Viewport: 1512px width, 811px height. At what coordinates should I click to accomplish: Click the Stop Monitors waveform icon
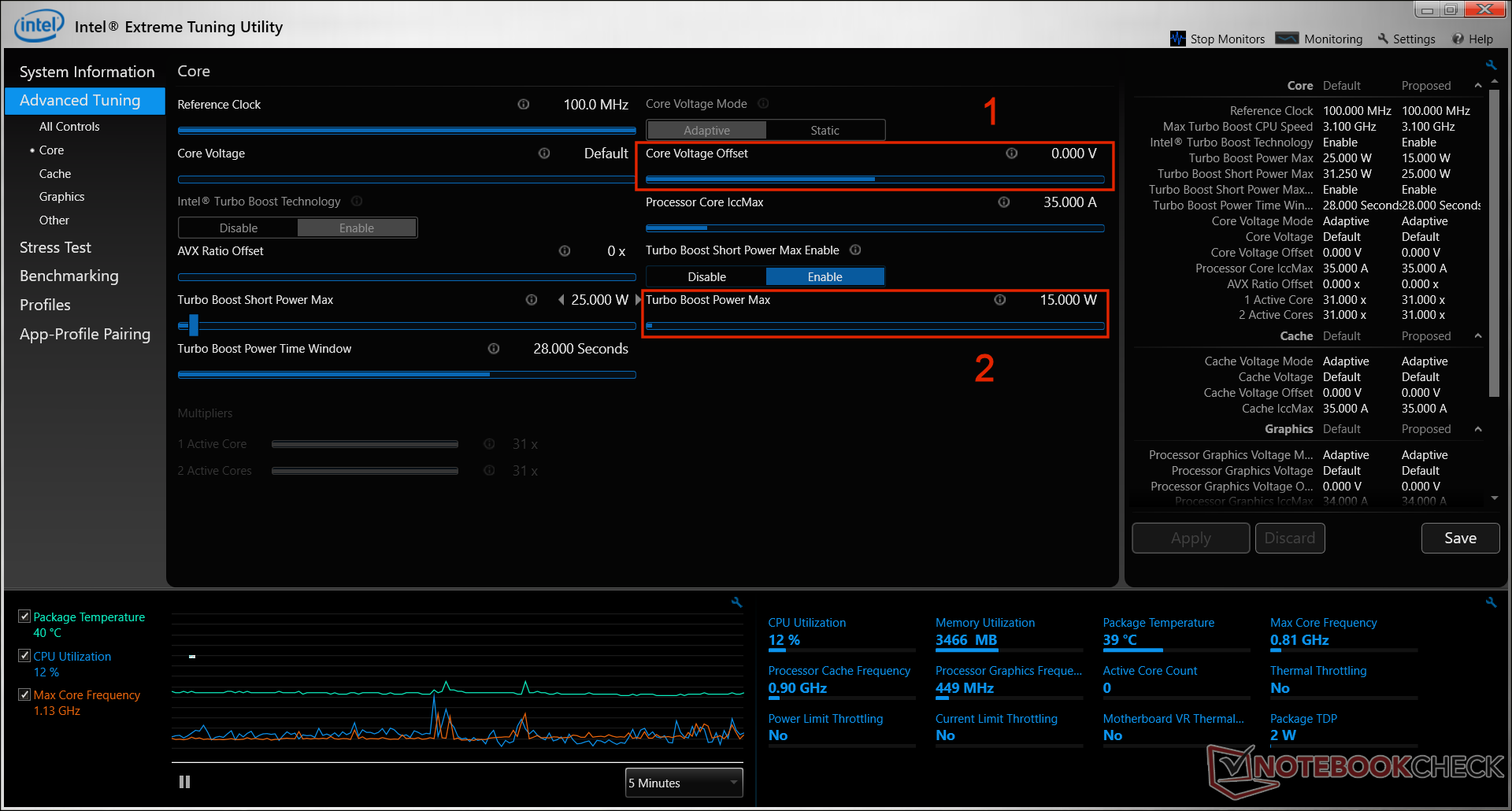1177,39
